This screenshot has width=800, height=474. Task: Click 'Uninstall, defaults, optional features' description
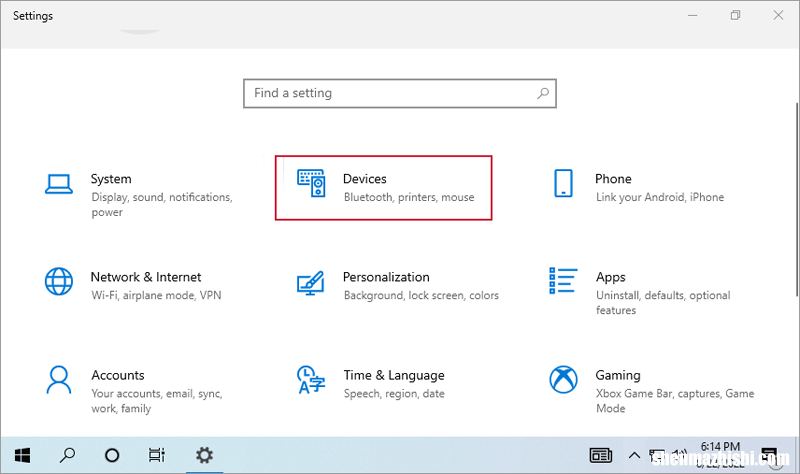tap(663, 303)
